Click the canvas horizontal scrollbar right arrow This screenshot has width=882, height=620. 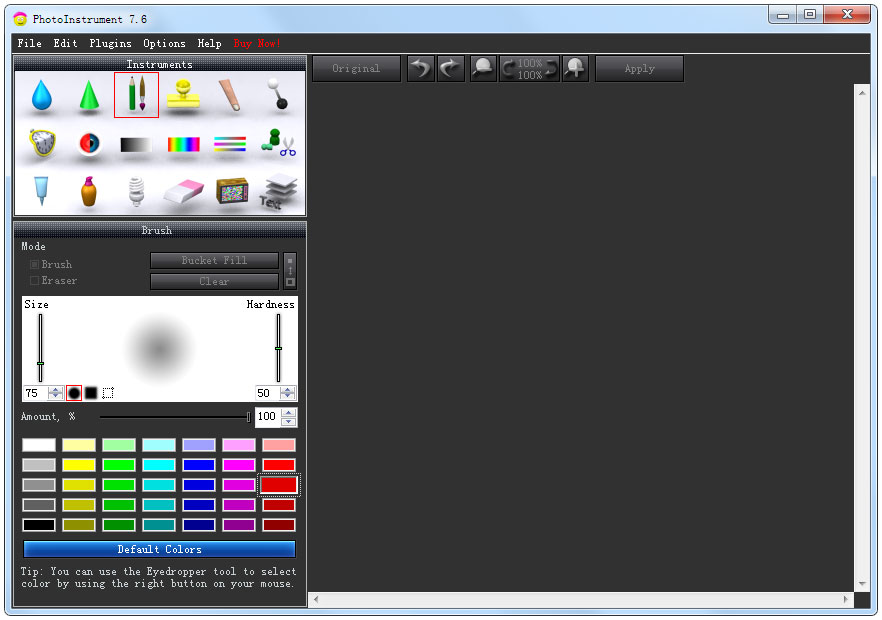(x=845, y=600)
